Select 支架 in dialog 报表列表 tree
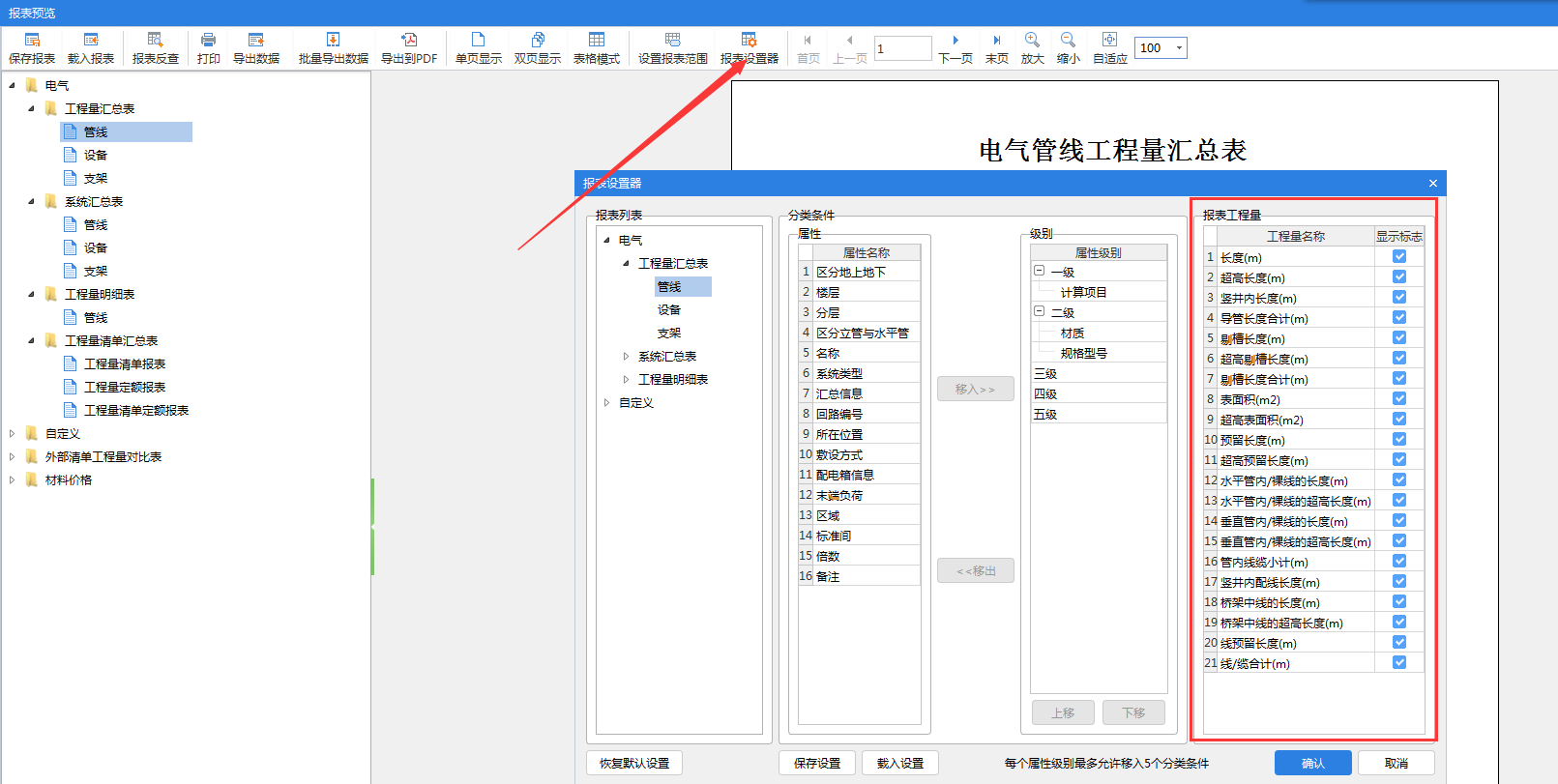The image size is (1558, 784). pyautogui.click(x=669, y=334)
